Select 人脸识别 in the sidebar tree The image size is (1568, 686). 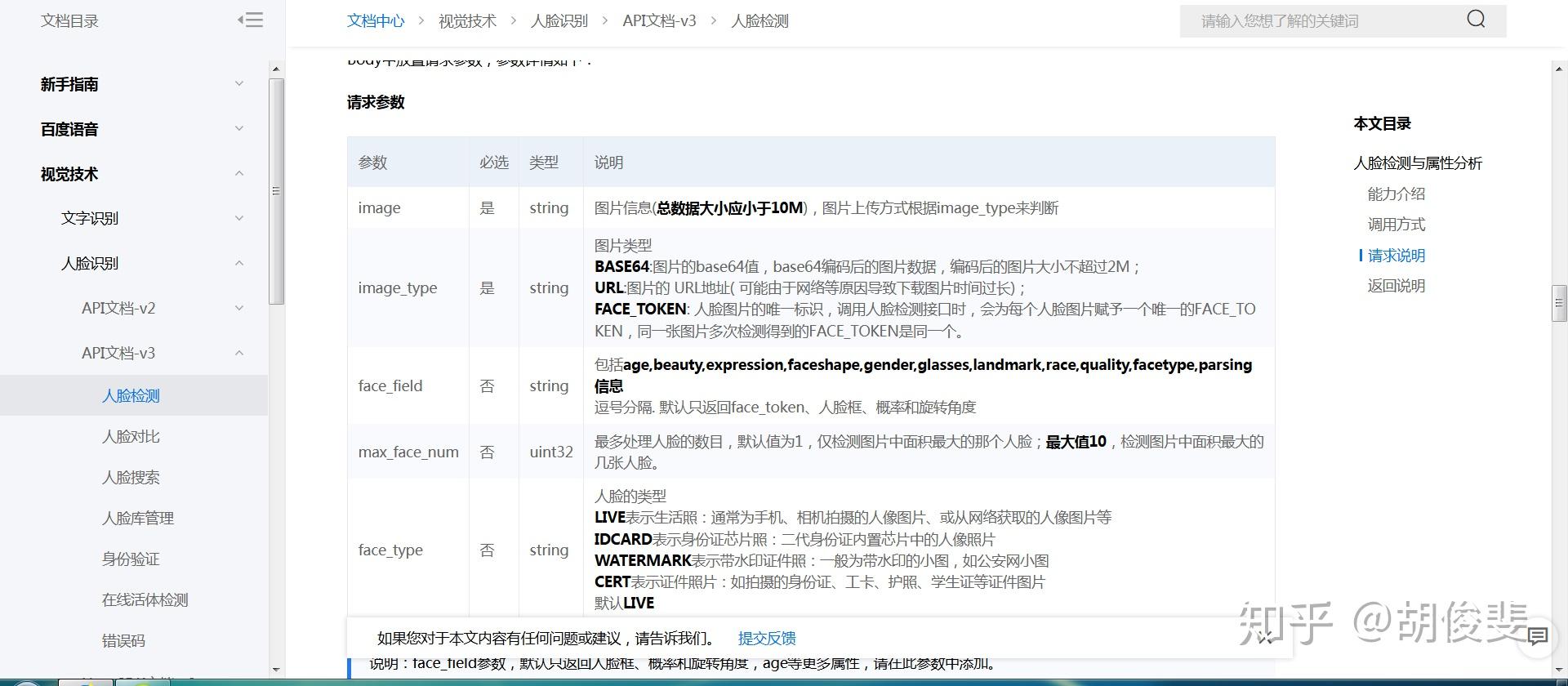tap(90, 263)
